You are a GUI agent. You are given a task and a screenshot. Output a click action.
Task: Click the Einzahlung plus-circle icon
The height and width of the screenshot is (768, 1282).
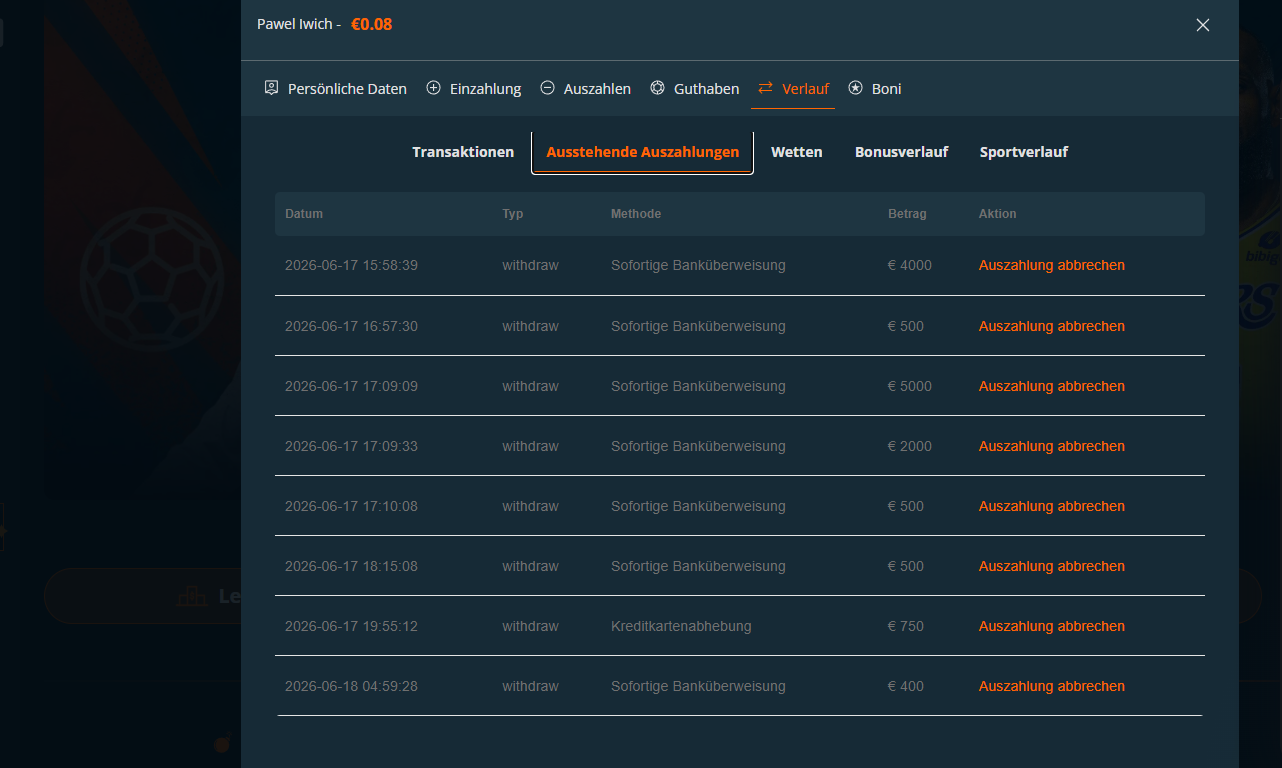click(433, 88)
